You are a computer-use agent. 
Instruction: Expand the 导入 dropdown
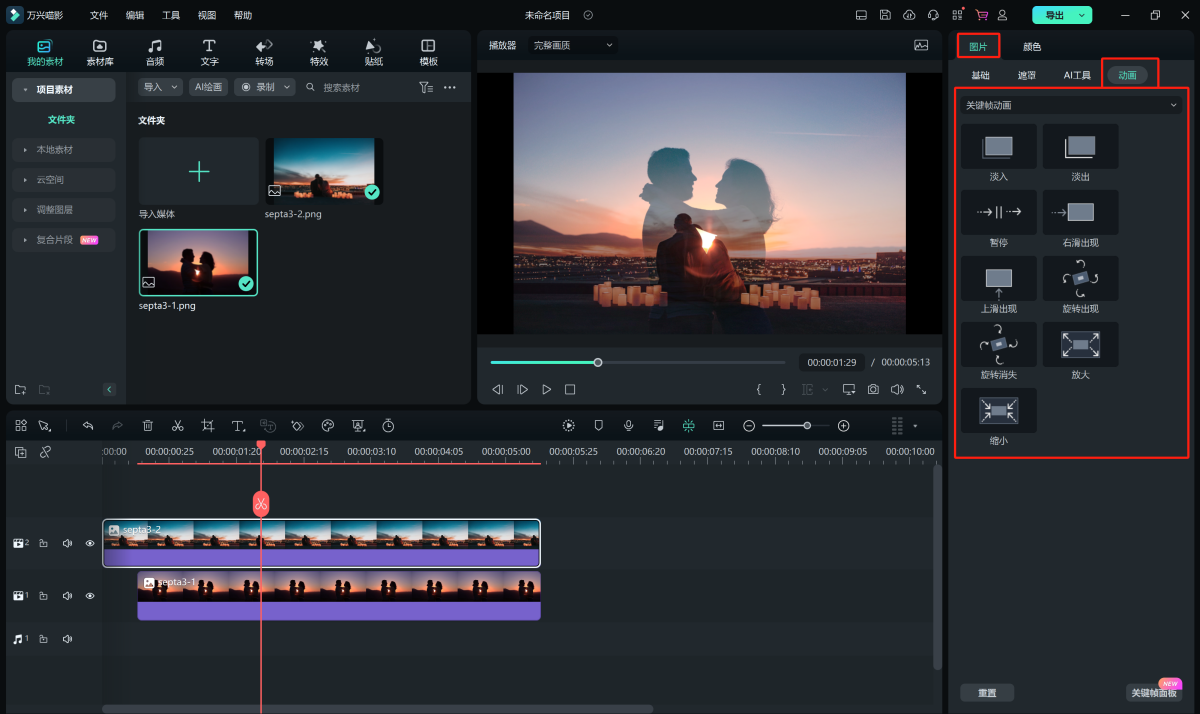160,87
